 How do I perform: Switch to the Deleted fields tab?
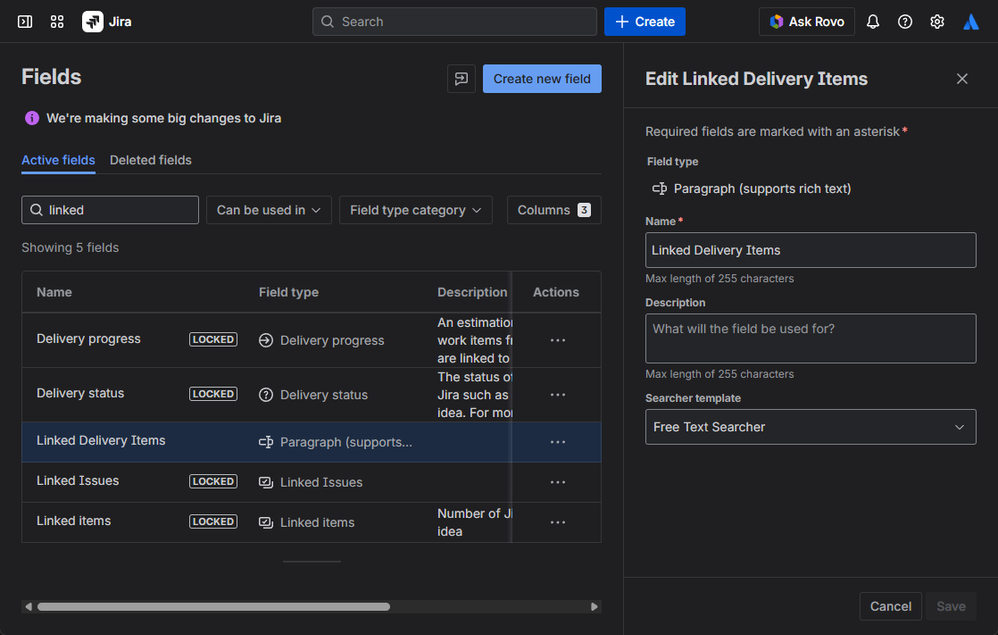click(x=150, y=160)
